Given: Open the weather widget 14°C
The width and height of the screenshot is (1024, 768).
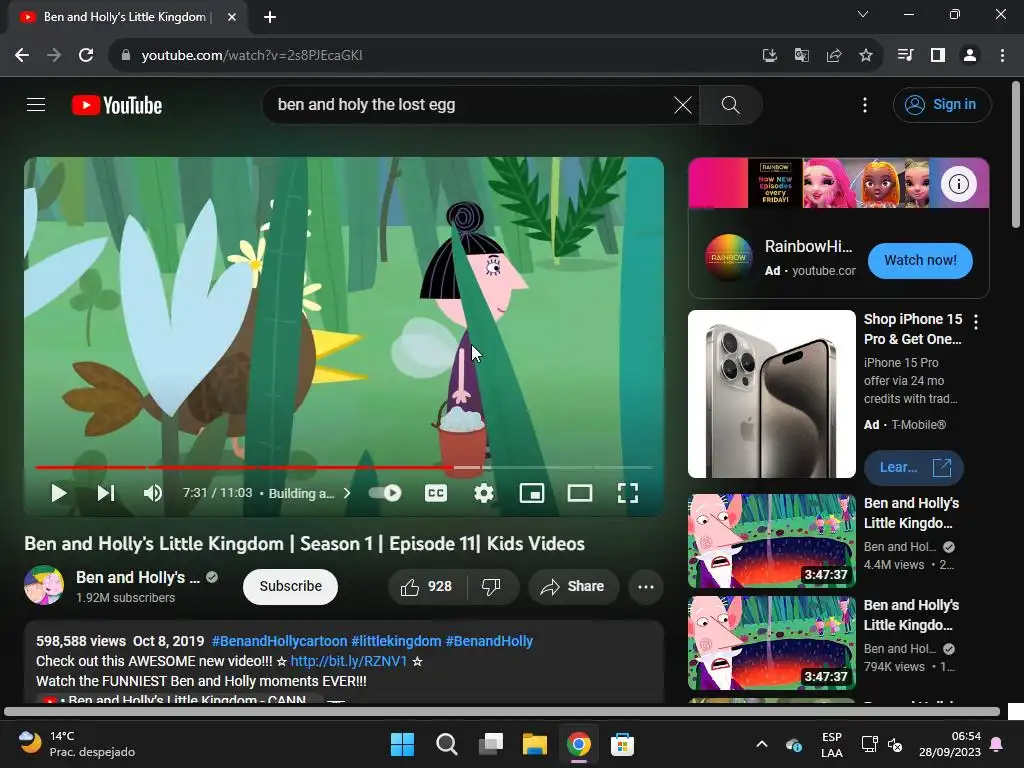Looking at the screenshot, I should click(x=76, y=744).
